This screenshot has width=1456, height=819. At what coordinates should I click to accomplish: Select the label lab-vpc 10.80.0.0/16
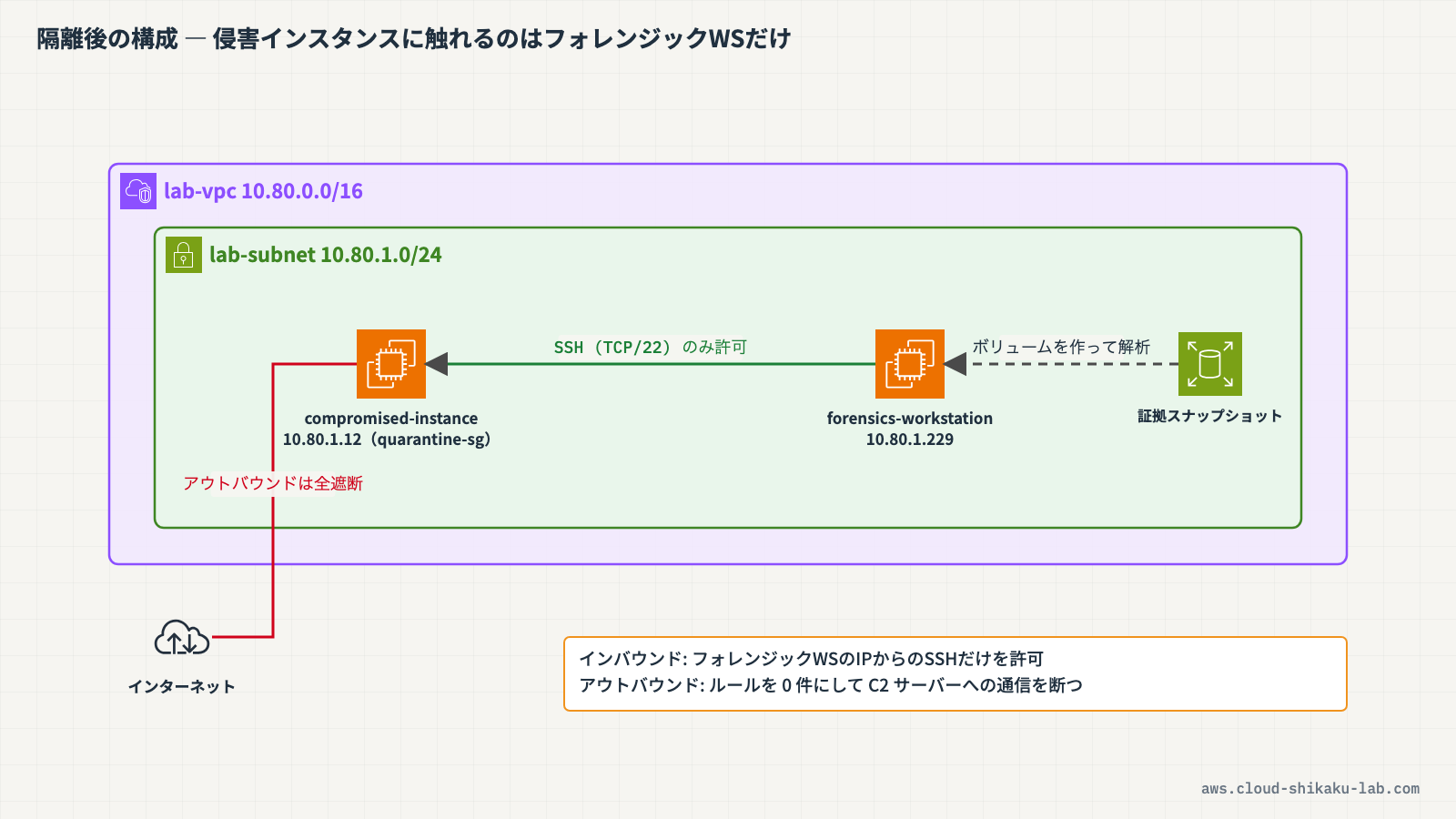263,191
